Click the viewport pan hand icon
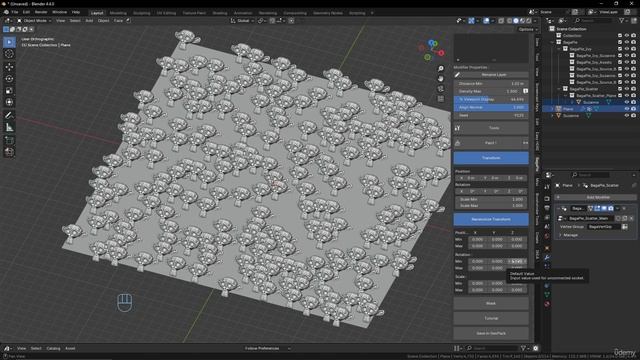Image resolution: width=640 pixels, height=360 pixels. click(441, 78)
